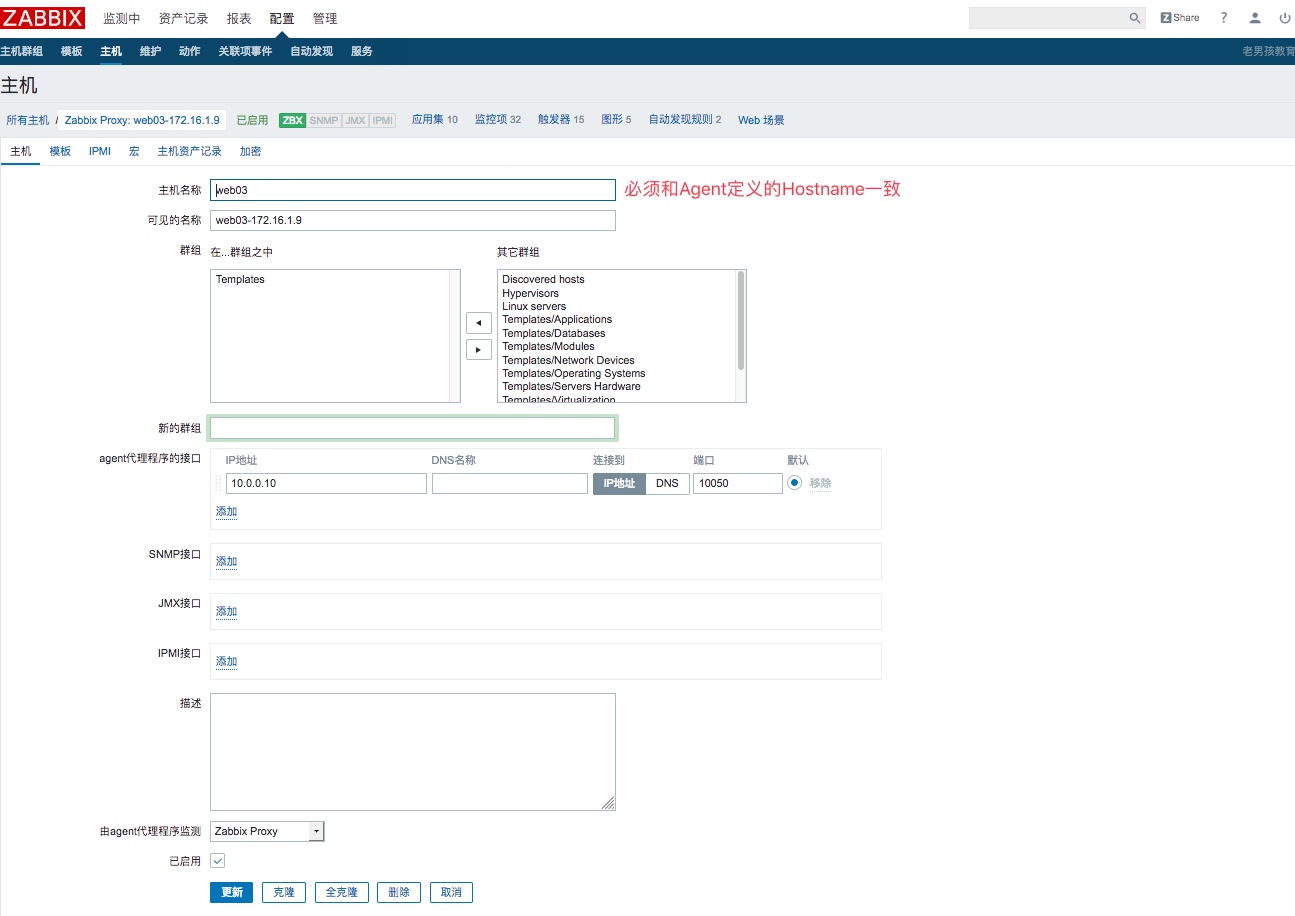
Task: Go to 自动发现 submenu
Action: click(x=311, y=51)
